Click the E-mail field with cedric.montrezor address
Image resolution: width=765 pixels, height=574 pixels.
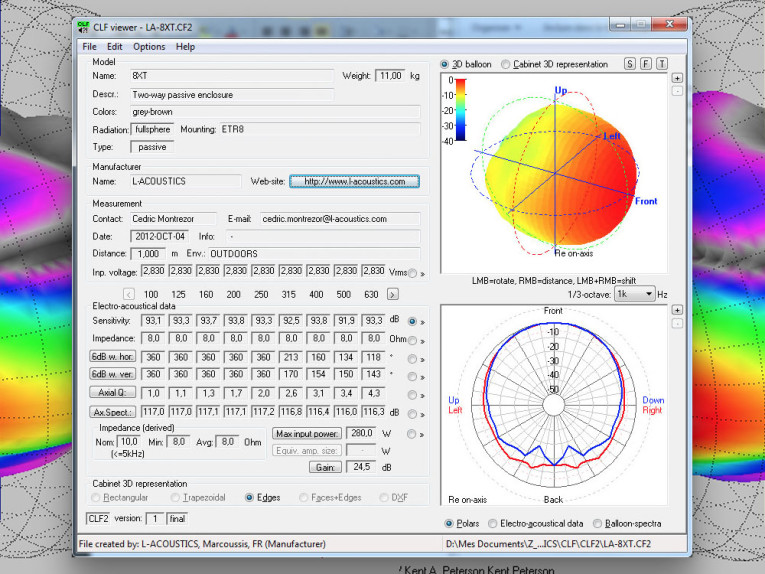340,219
